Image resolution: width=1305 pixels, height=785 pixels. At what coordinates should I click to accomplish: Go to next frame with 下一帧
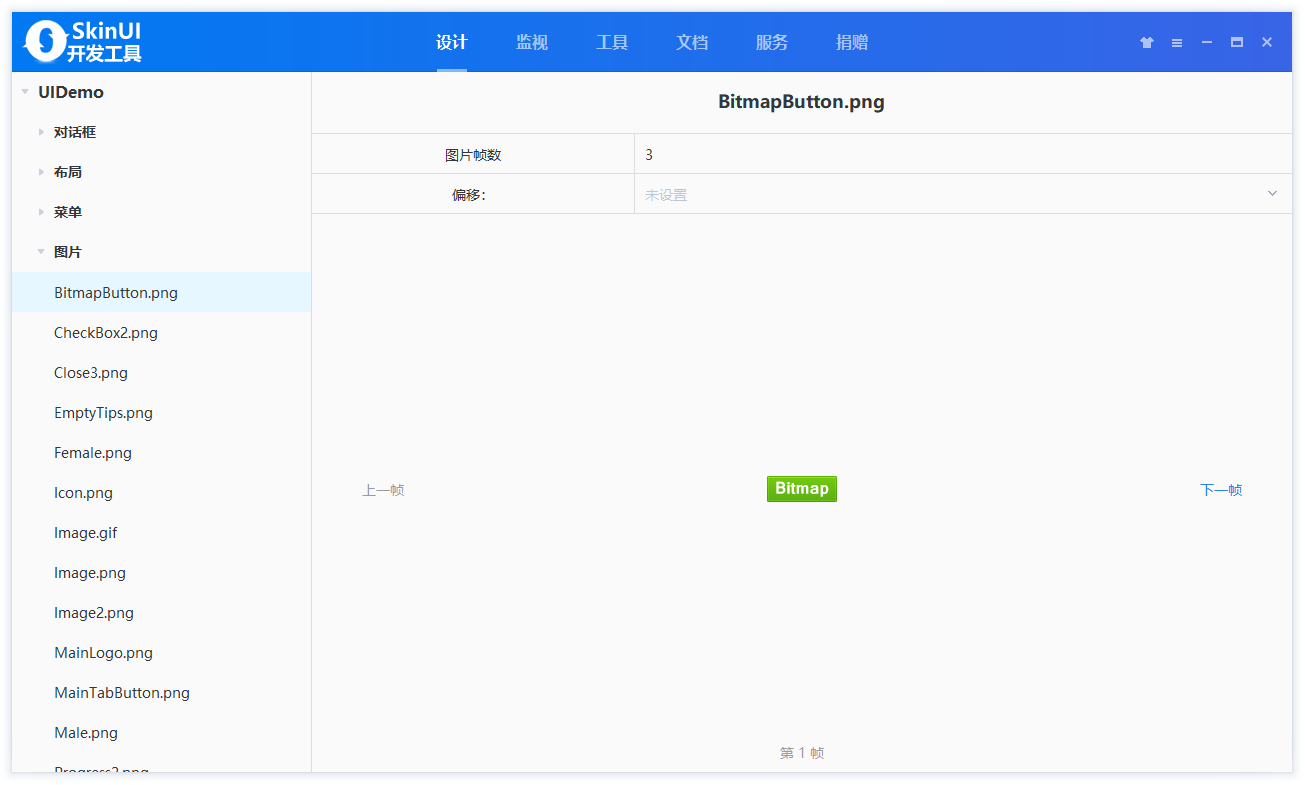(x=1221, y=490)
